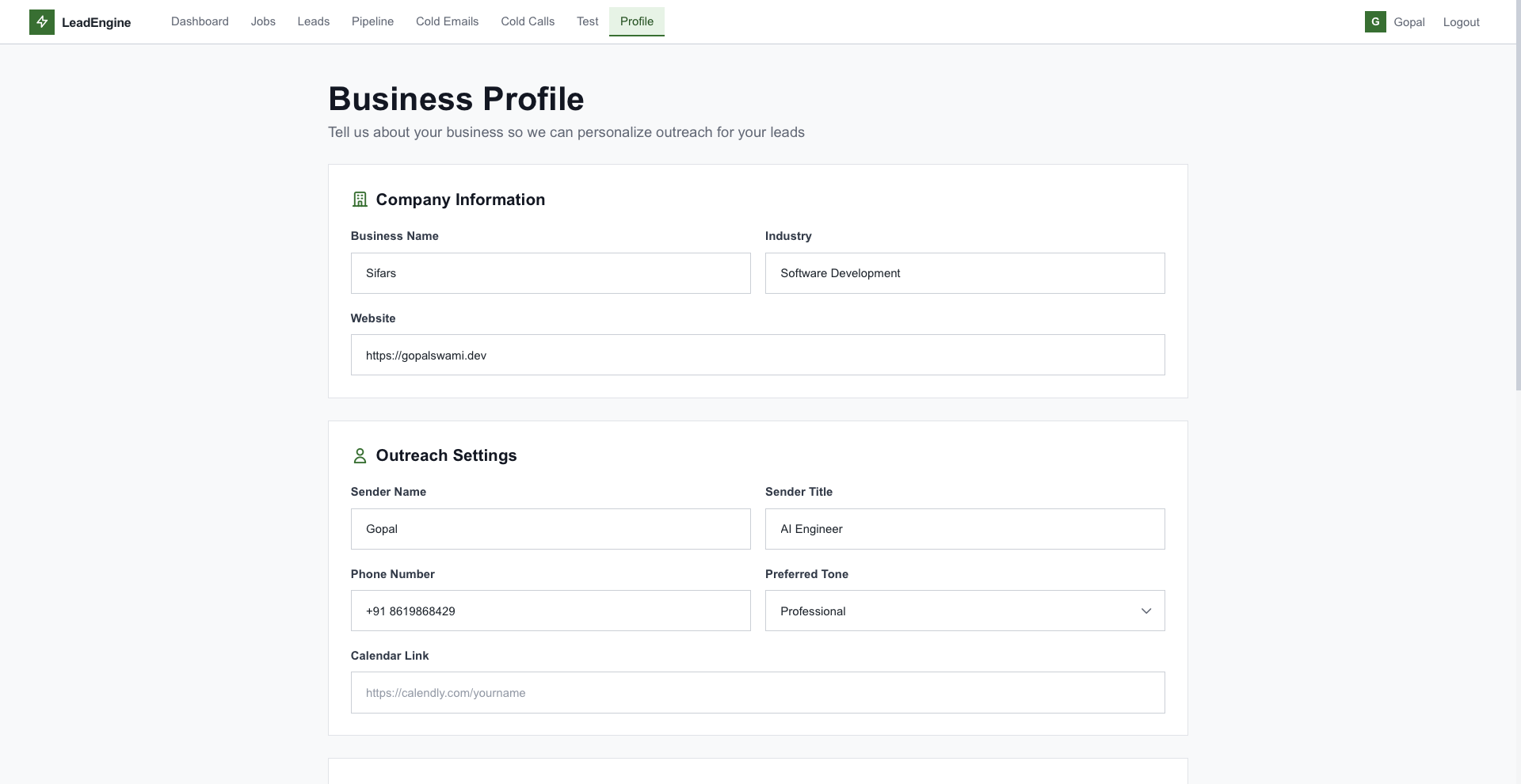1521x784 pixels.
Task: Click the person icon beside Outreach Settings
Action: 360,456
